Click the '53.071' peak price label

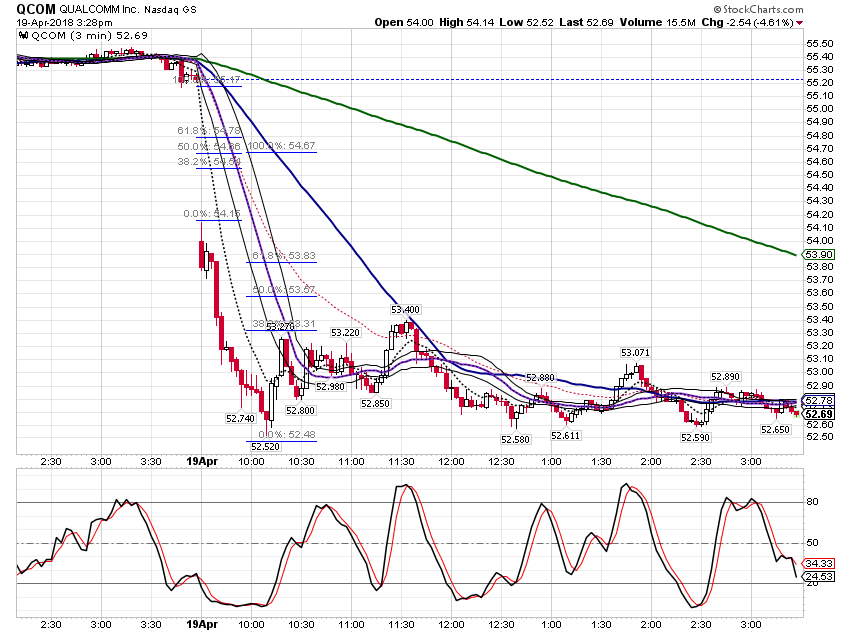click(x=635, y=352)
